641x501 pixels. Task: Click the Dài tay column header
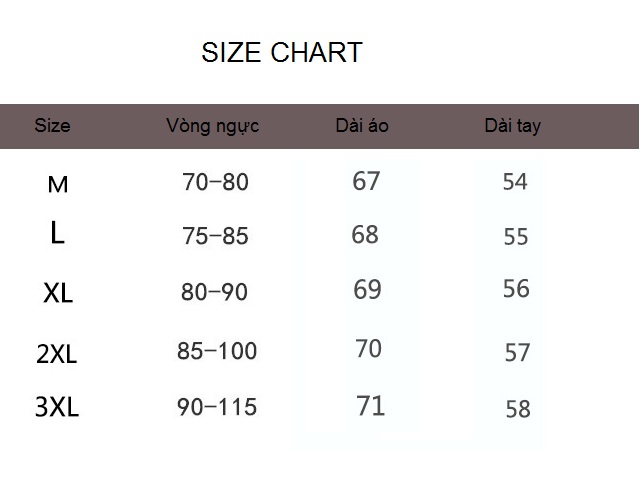(x=513, y=126)
